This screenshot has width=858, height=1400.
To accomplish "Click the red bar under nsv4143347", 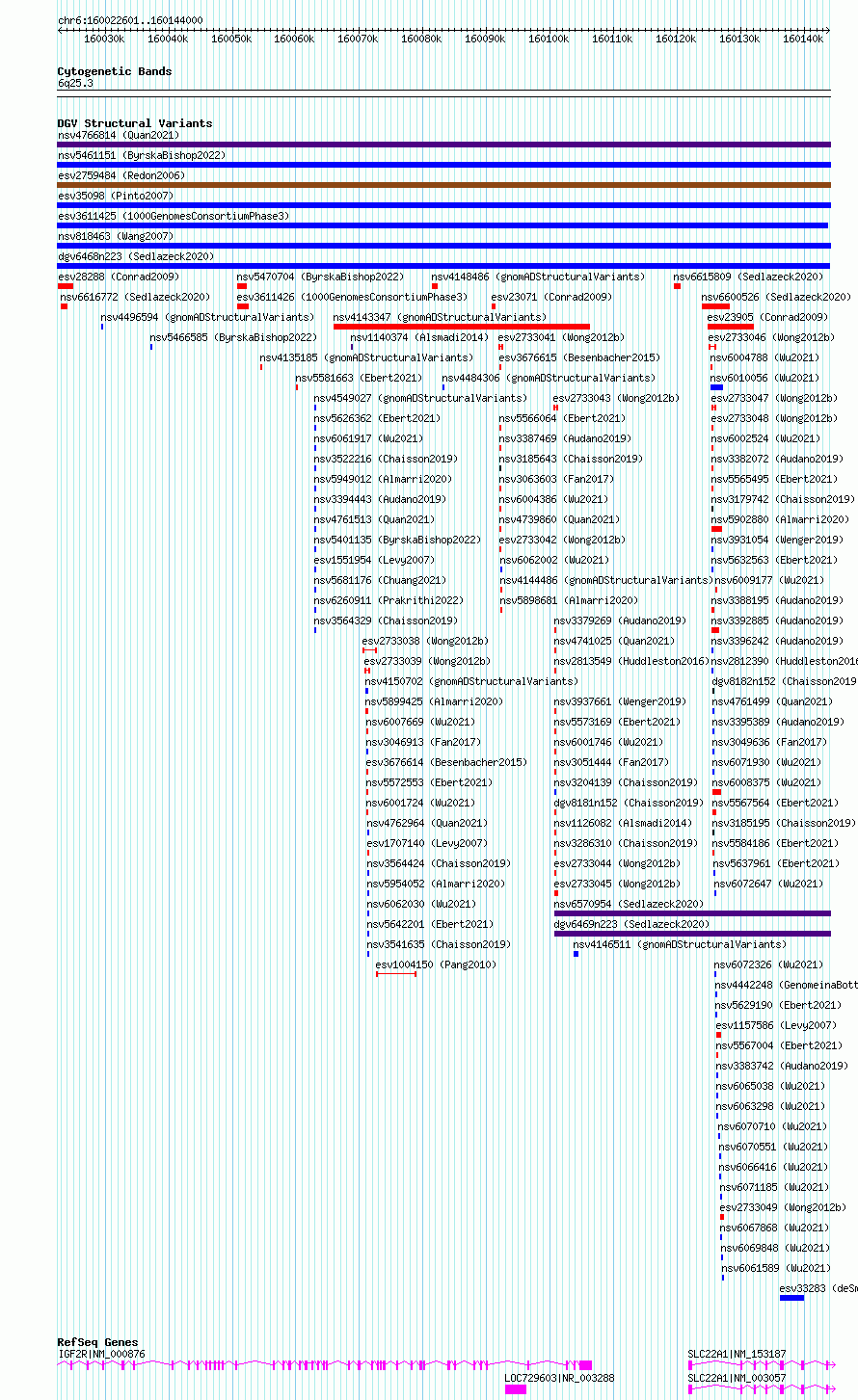I will coord(462,327).
